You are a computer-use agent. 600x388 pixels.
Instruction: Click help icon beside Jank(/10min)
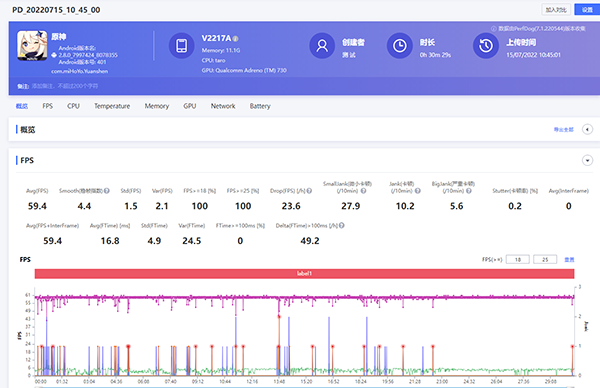(x=418, y=191)
